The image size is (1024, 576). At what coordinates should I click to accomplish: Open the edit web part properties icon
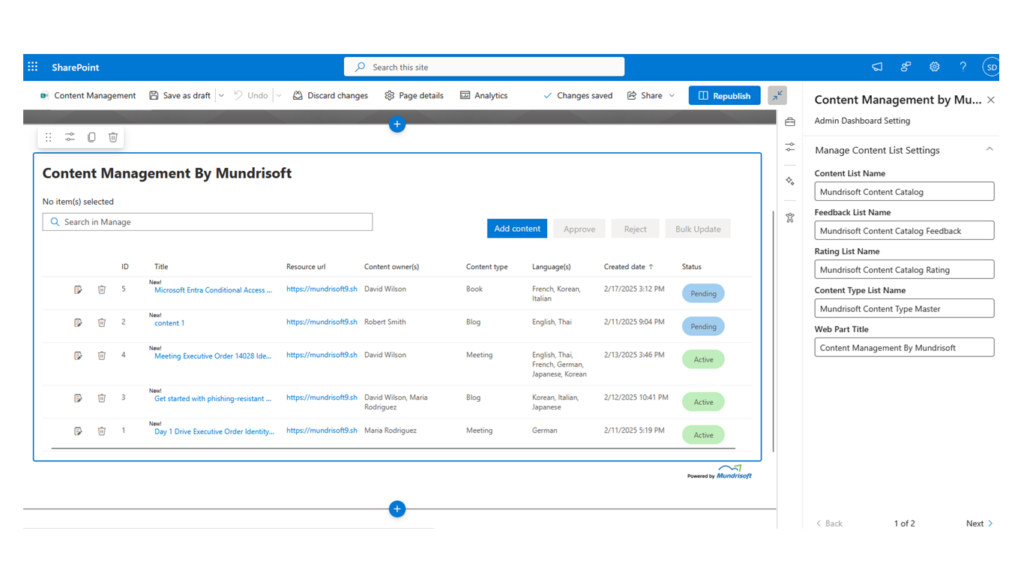point(70,137)
